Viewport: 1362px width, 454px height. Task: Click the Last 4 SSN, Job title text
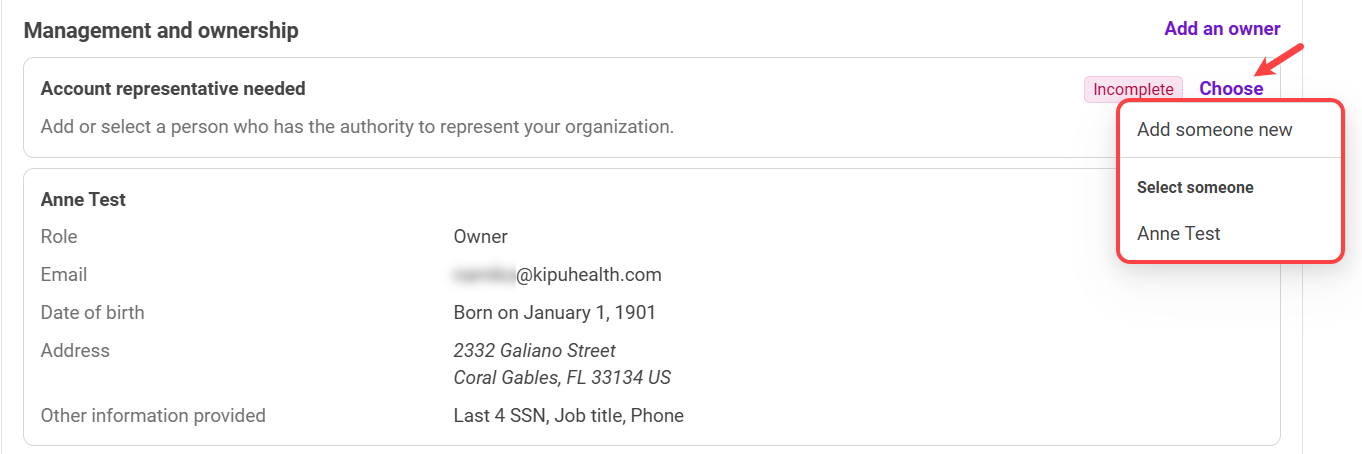point(568,416)
